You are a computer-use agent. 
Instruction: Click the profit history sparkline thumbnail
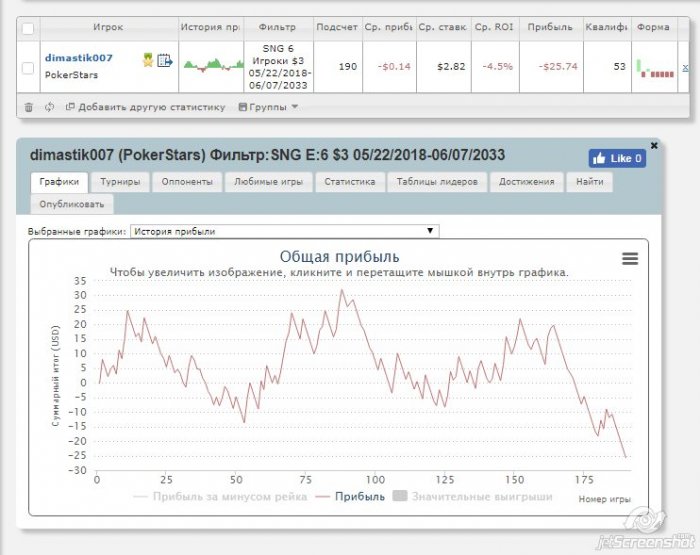click(213, 65)
